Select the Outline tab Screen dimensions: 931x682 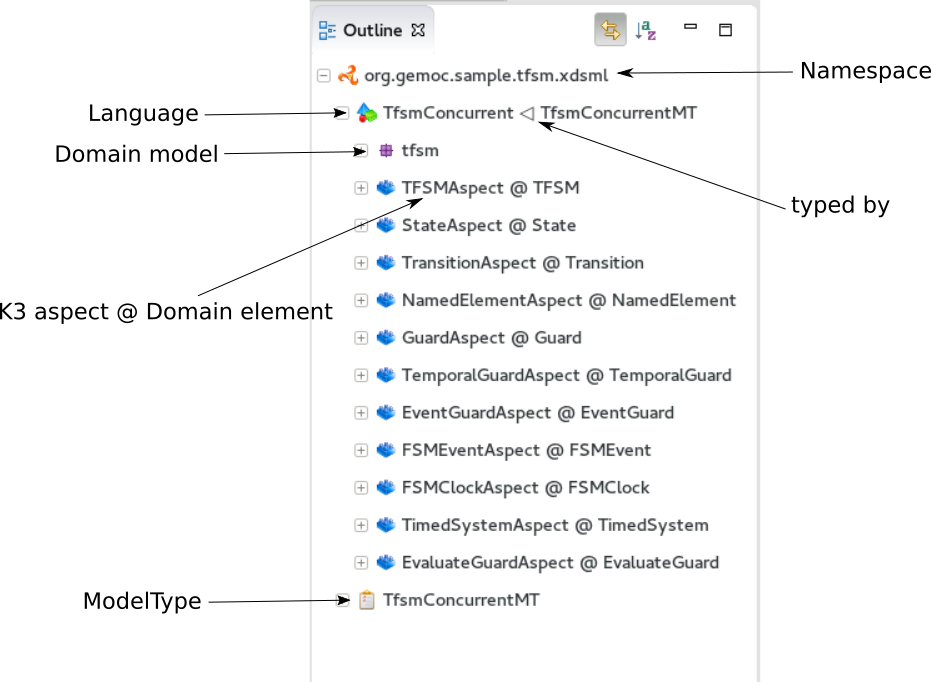(372, 30)
